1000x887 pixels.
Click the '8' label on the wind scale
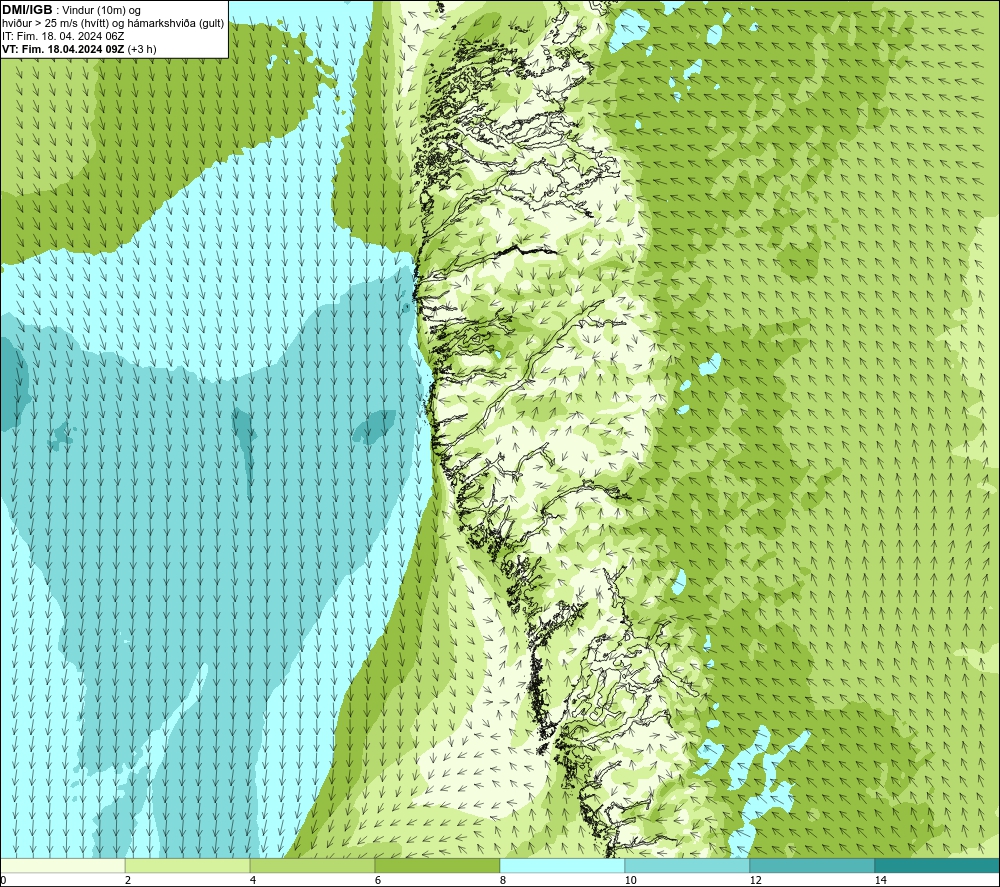(503, 881)
